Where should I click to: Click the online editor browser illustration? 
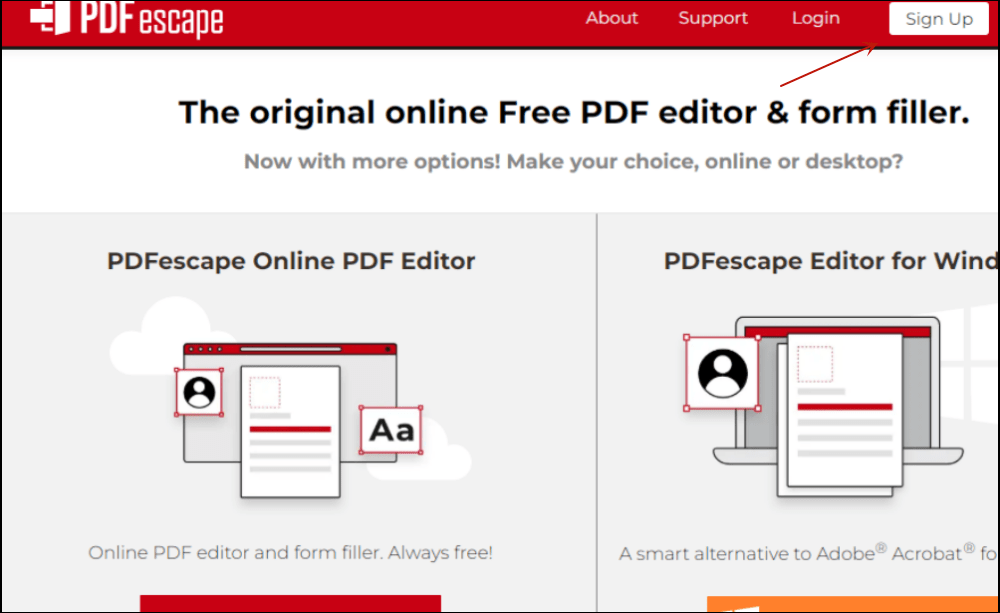tap(291, 399)
